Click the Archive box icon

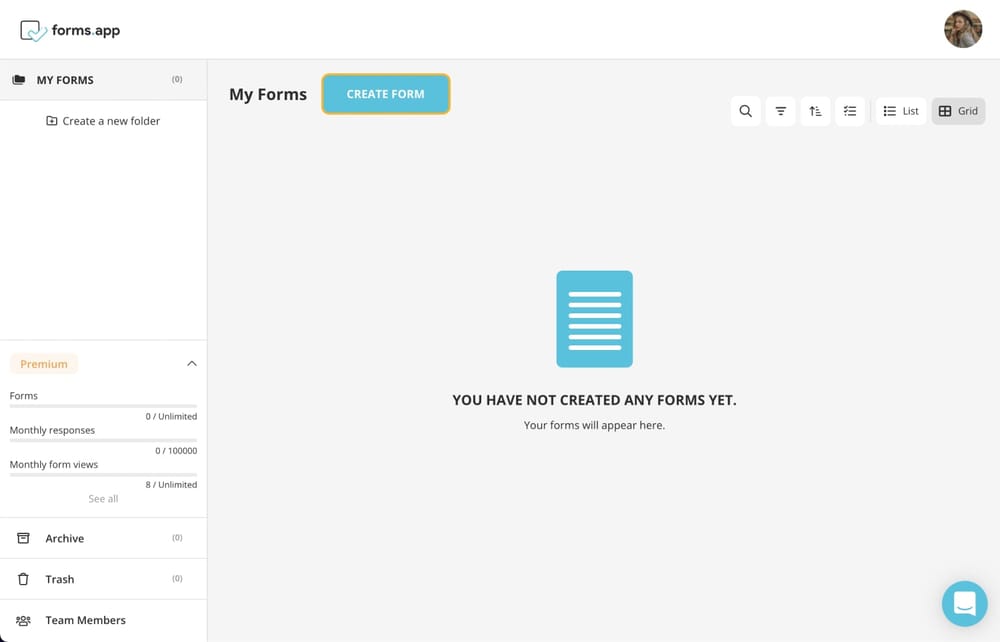point(23,538)
